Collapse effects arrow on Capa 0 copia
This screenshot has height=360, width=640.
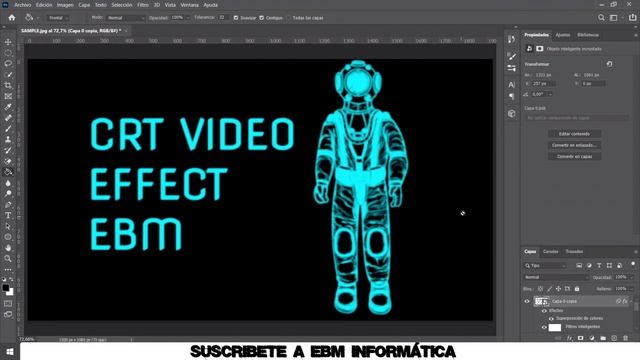tap(631, 301)
